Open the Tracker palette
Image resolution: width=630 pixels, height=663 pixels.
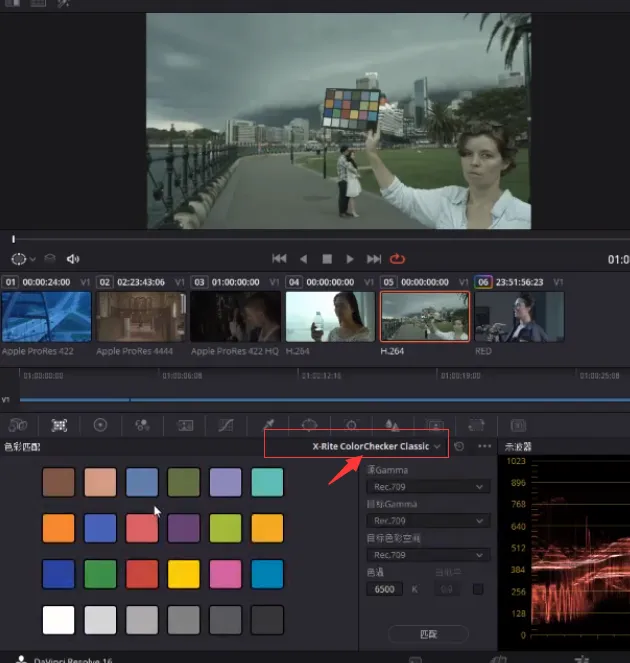(x=351, y=425)
